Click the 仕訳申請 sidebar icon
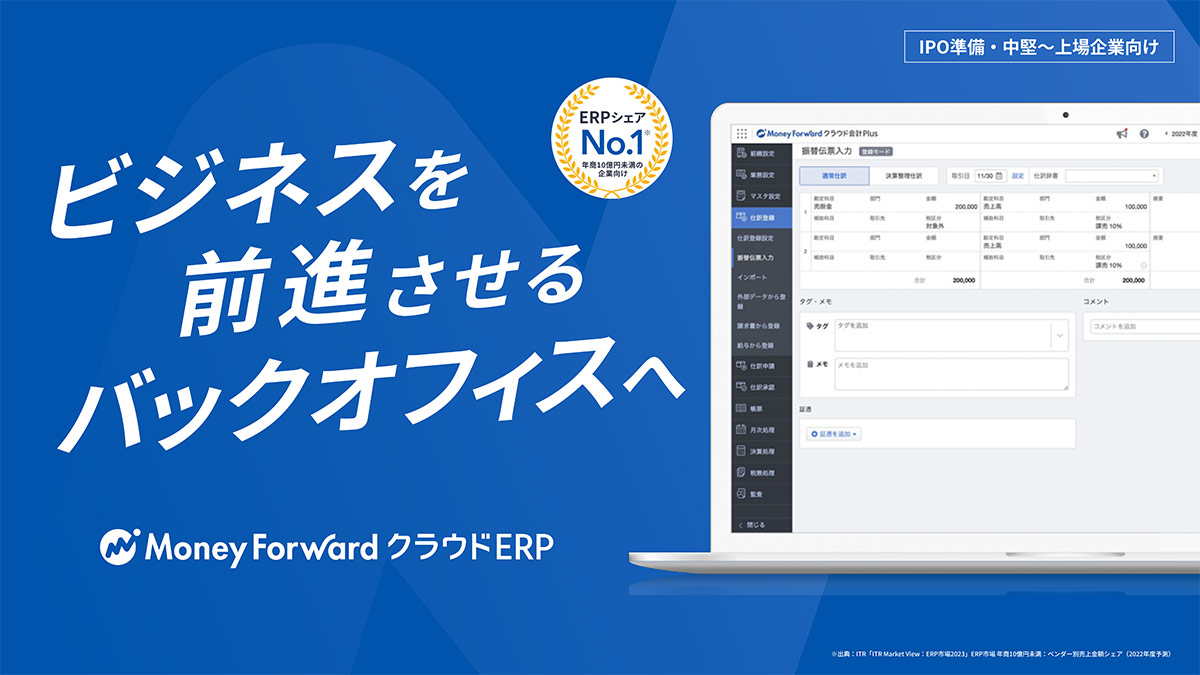Screen dimensions: 1200x675 (741, 366)
